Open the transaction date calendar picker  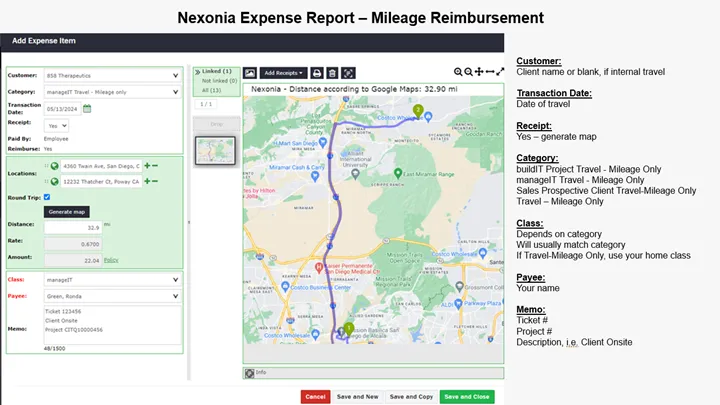(87, 109)
